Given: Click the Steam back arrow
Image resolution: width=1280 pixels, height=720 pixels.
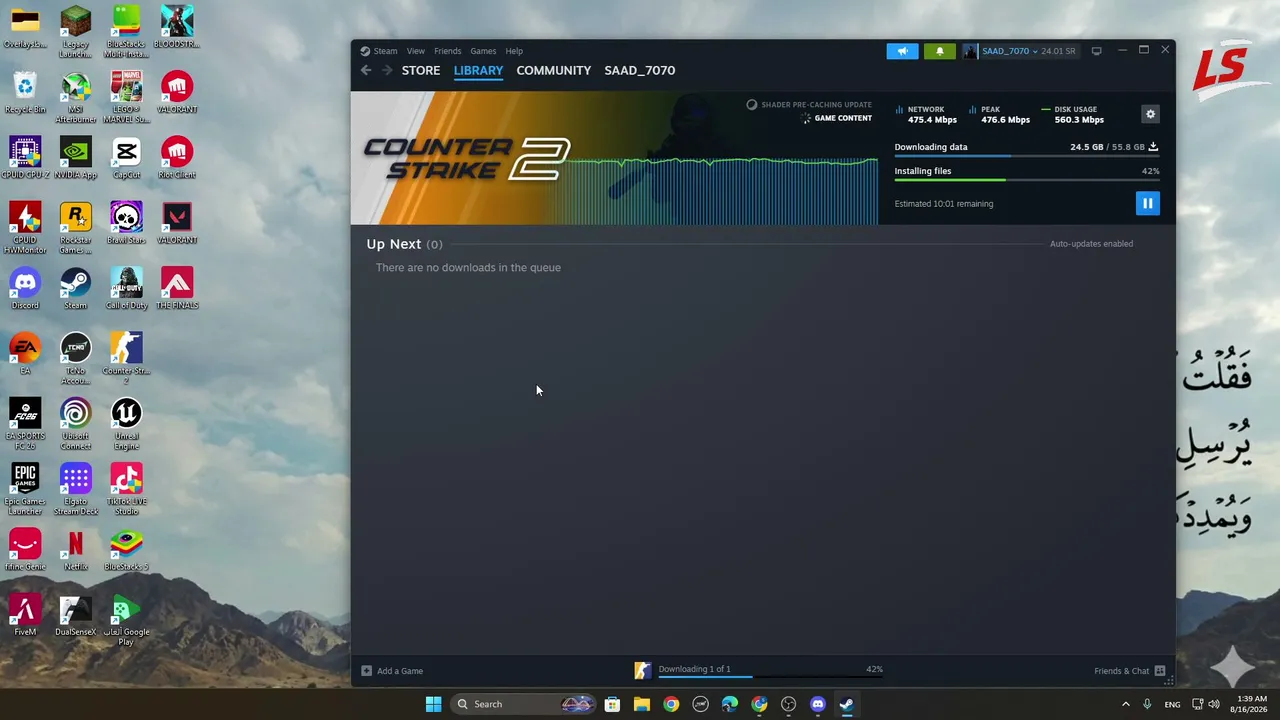Looking at the screenshot, I should [x=366, y=70].
